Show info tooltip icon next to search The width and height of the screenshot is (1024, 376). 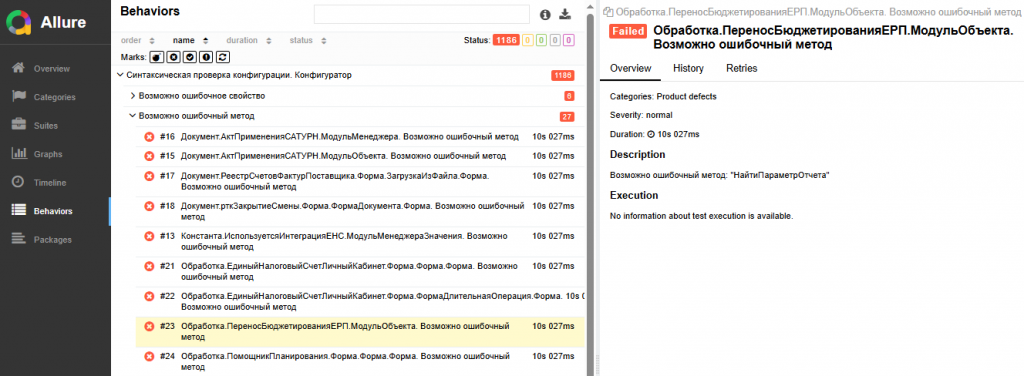click(546, 14)
